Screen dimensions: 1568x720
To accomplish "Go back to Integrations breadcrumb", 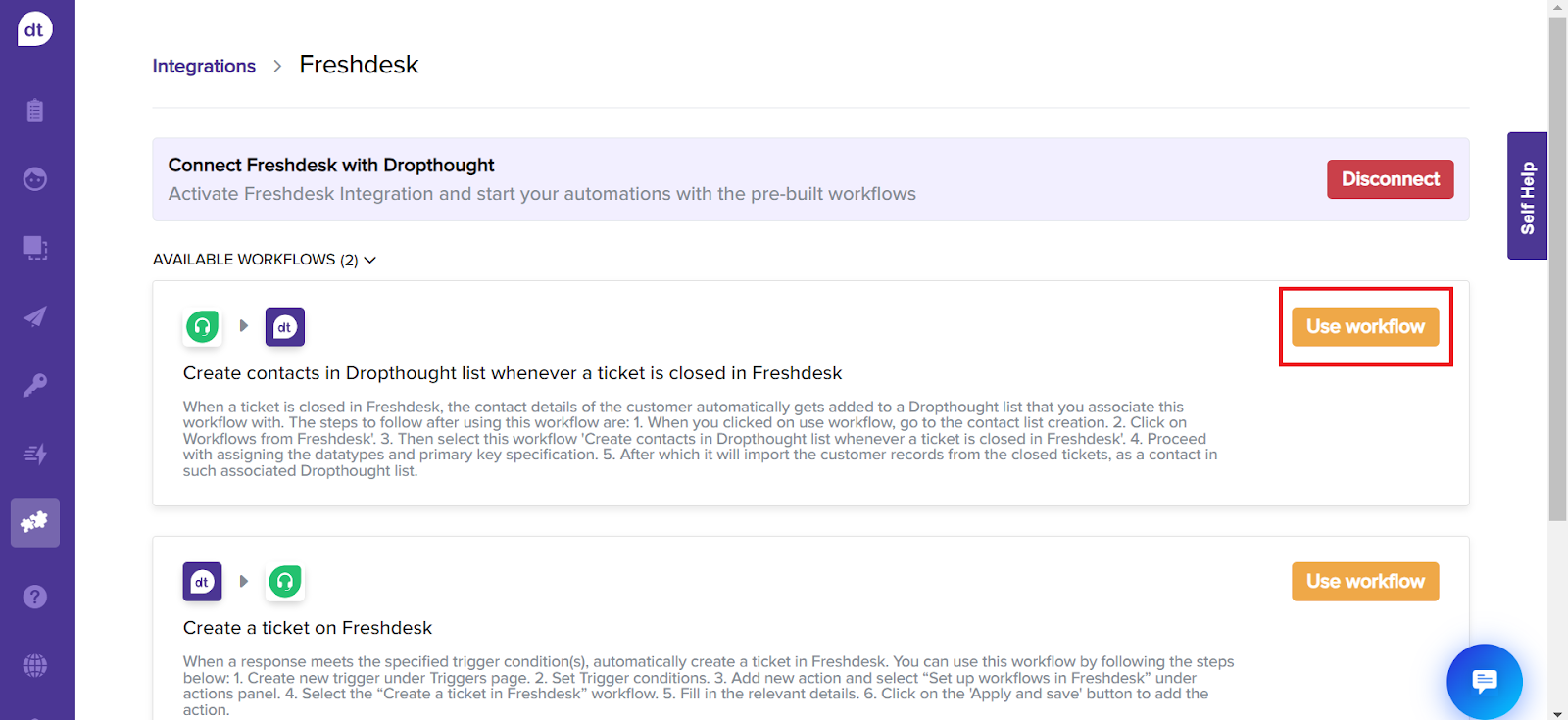I will (204, 66).
